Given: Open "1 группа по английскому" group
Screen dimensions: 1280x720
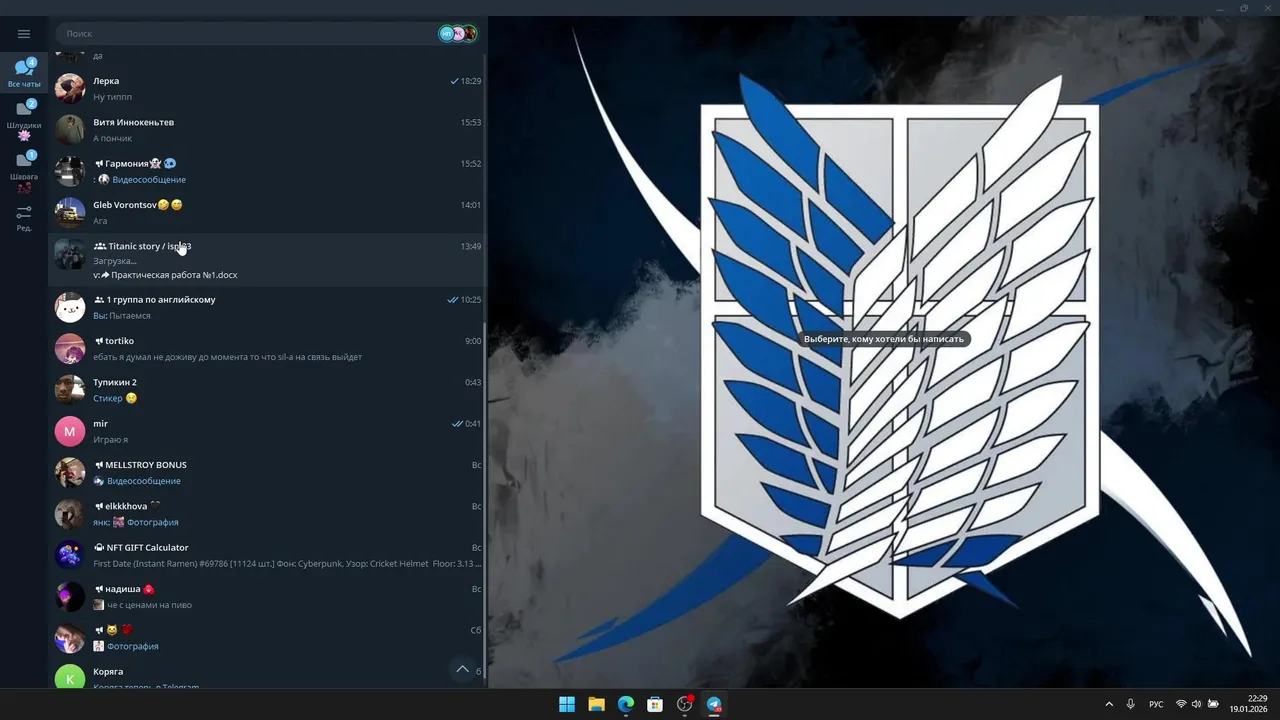Looking at the screenshot, I should [267, 307].
